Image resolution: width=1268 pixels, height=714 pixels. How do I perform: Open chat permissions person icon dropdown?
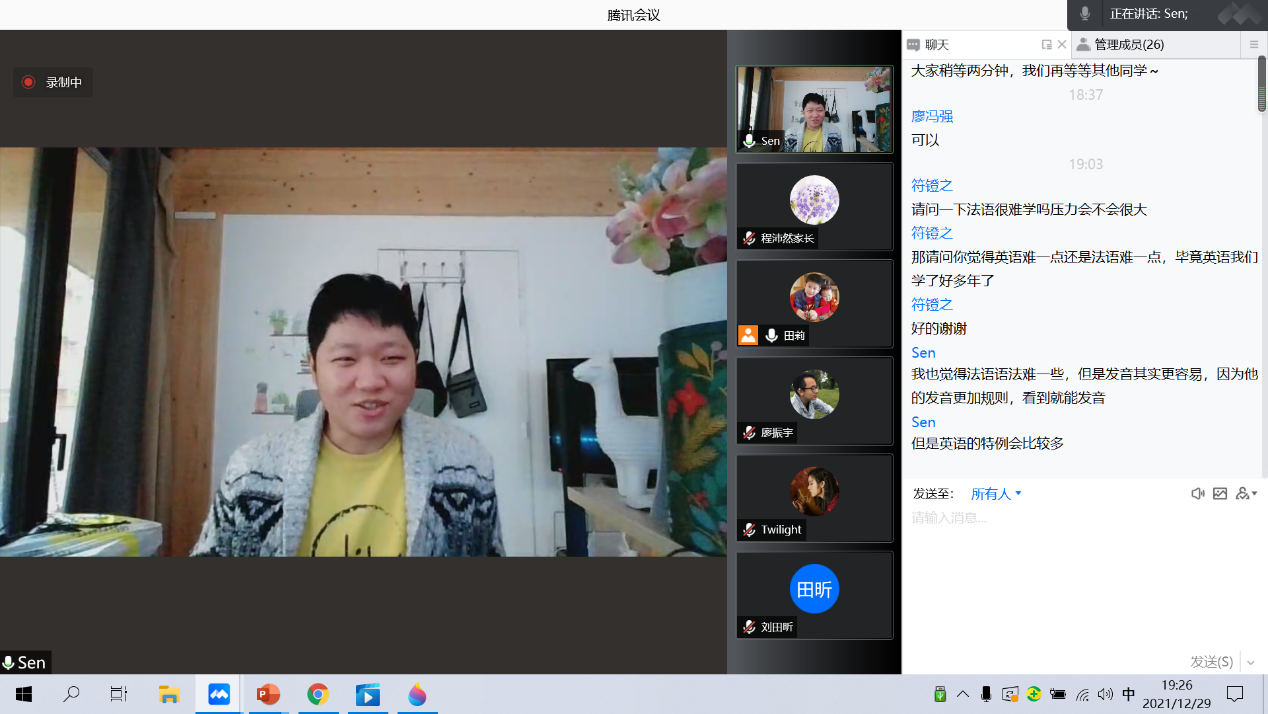pos(1246,494)
